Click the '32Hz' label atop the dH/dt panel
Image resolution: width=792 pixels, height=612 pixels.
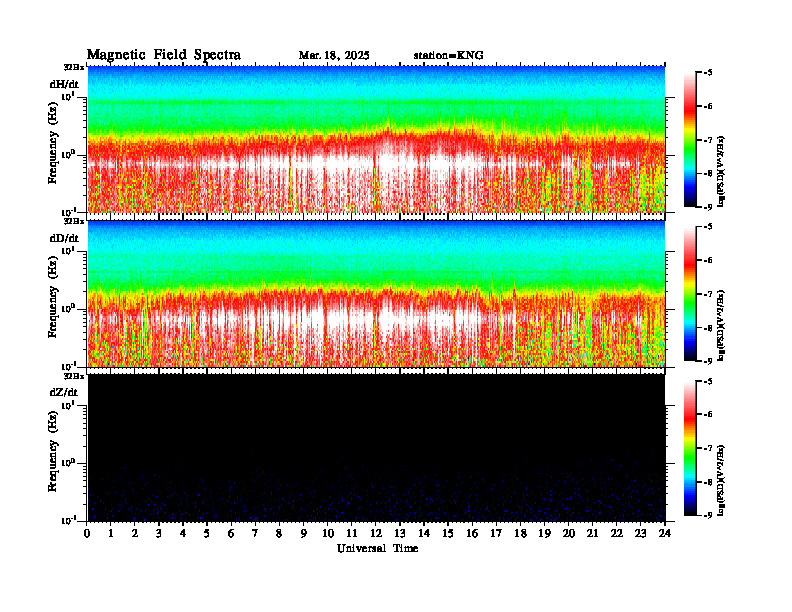click(x=74, y=67)
